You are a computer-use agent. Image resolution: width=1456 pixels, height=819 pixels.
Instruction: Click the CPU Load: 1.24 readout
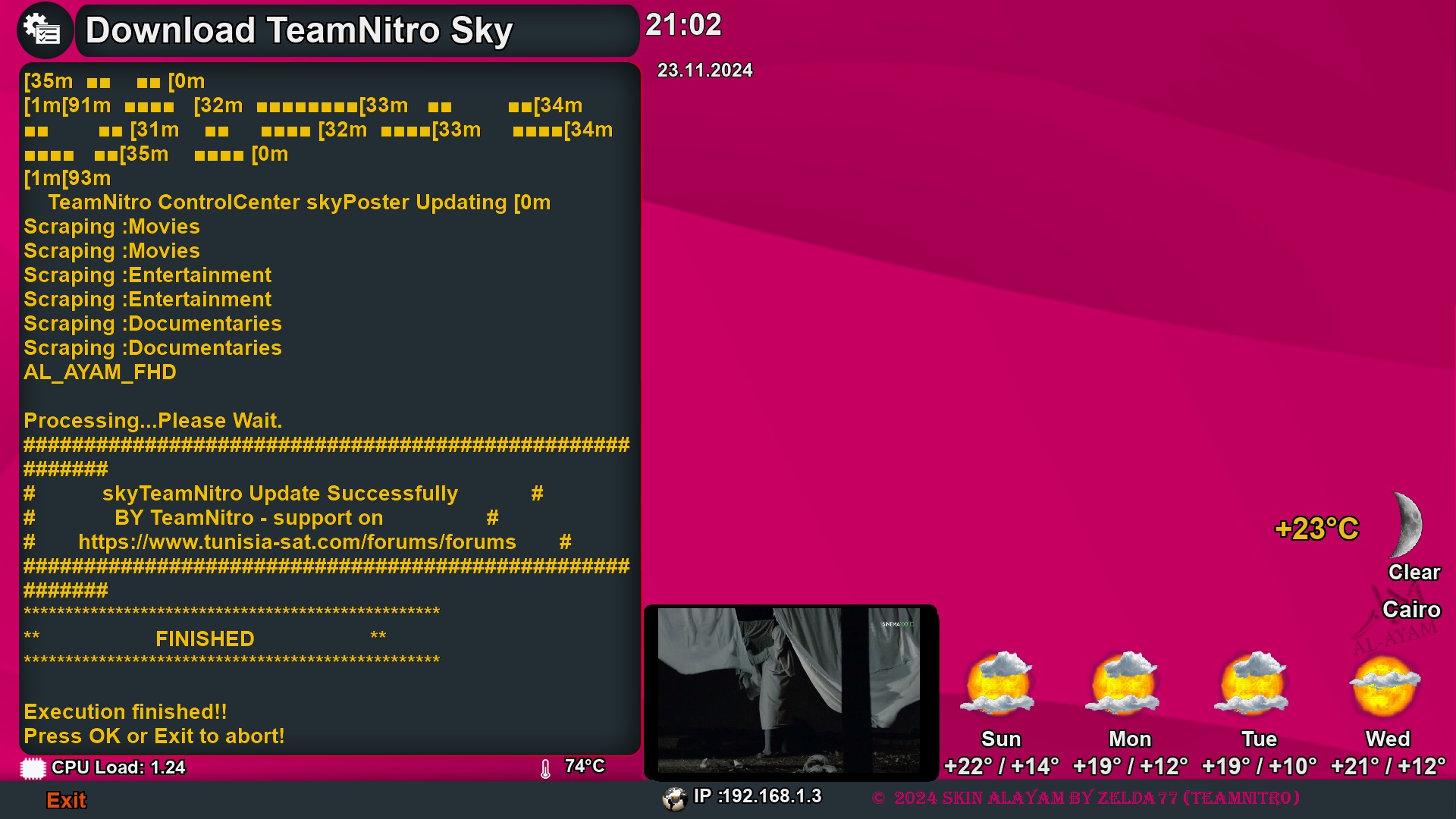[118, 767]
